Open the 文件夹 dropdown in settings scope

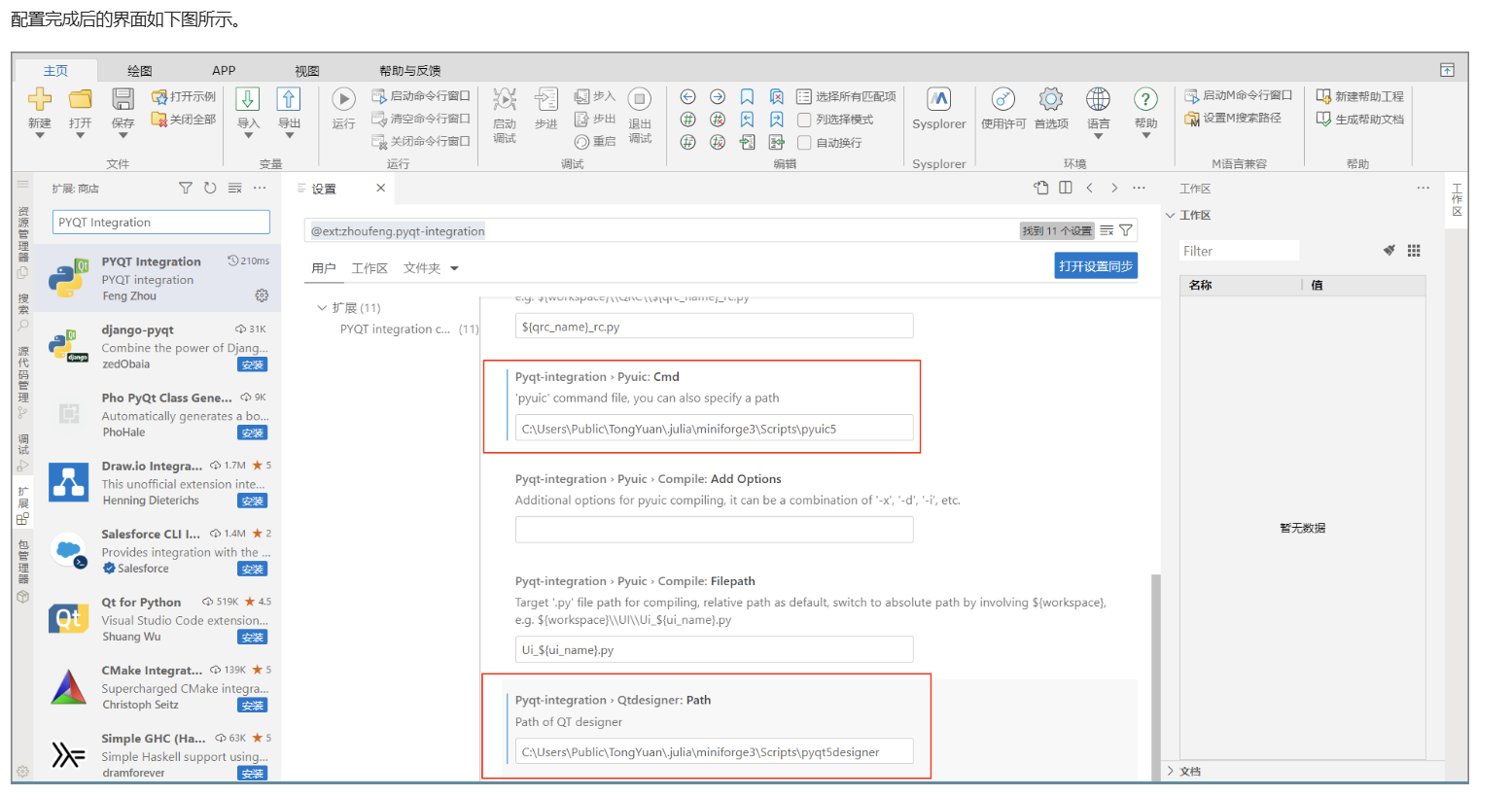pos(431,268)
